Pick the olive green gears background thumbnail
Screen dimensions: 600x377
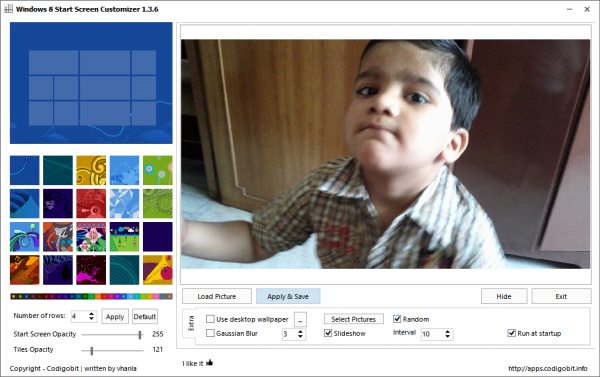coord(158,204)
